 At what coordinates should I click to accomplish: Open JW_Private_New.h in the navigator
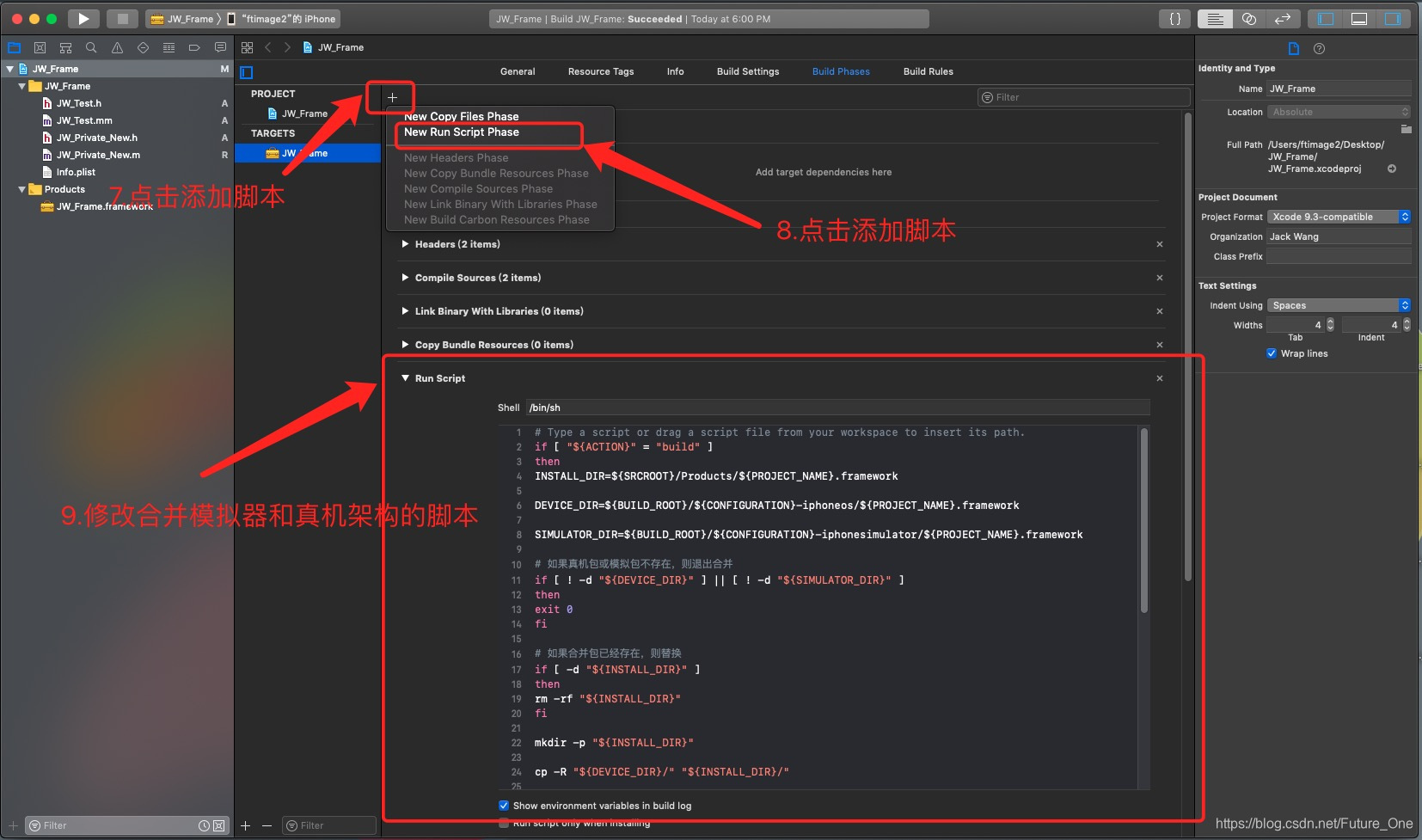point(97,138)
